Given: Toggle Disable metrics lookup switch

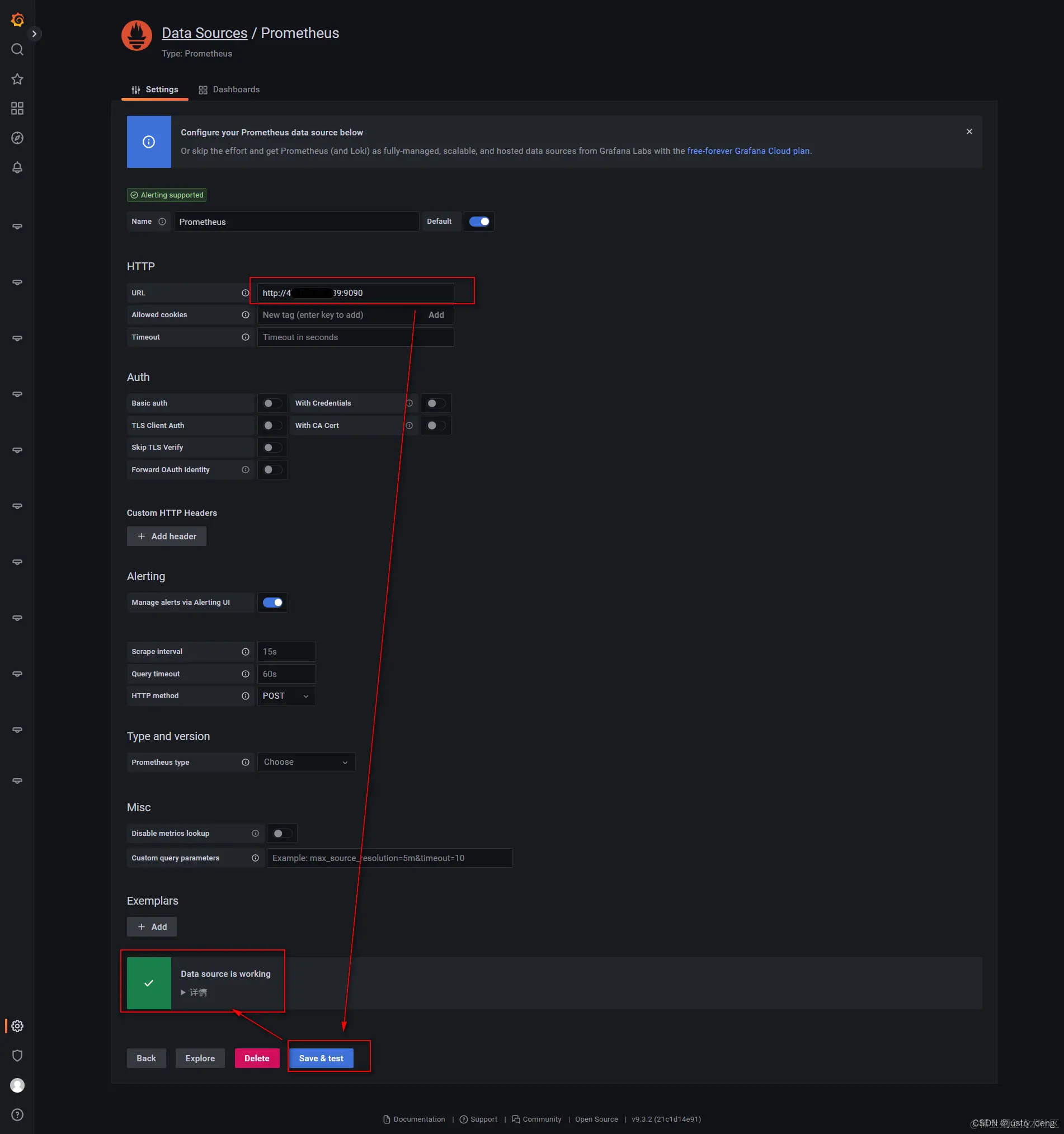Looking at the screenshot, I should 283,834.
